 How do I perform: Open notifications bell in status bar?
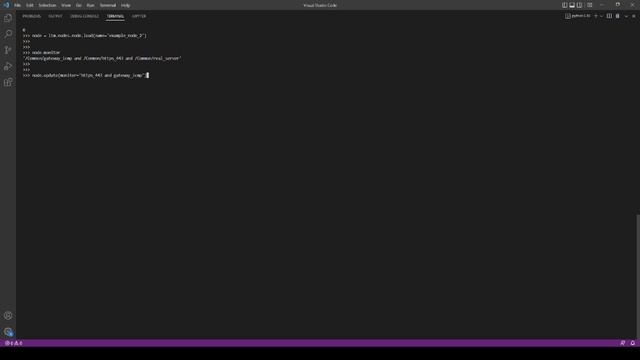(x=633, y=343)
